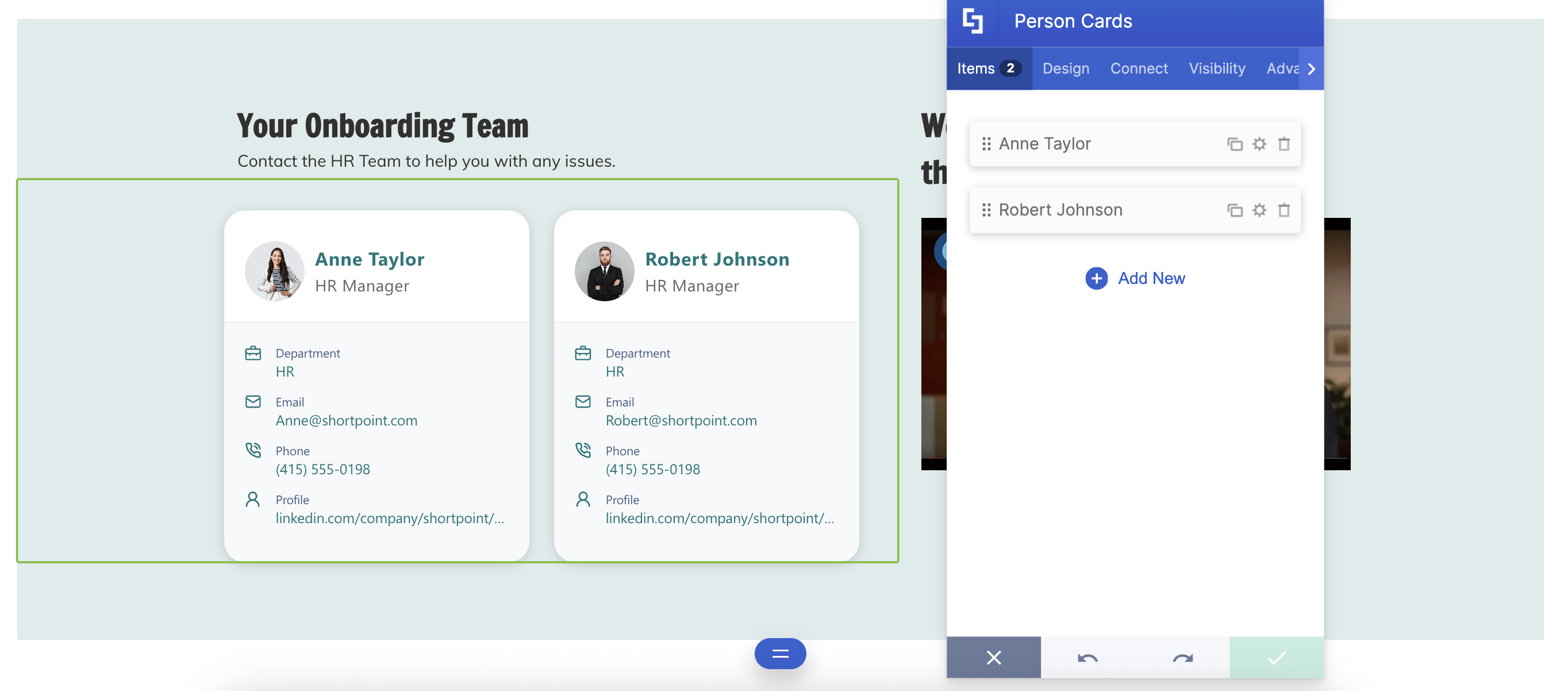Delete the Anne Taylor item
This screenshot has width=1568, height=691.
[x=1283, y=144]
